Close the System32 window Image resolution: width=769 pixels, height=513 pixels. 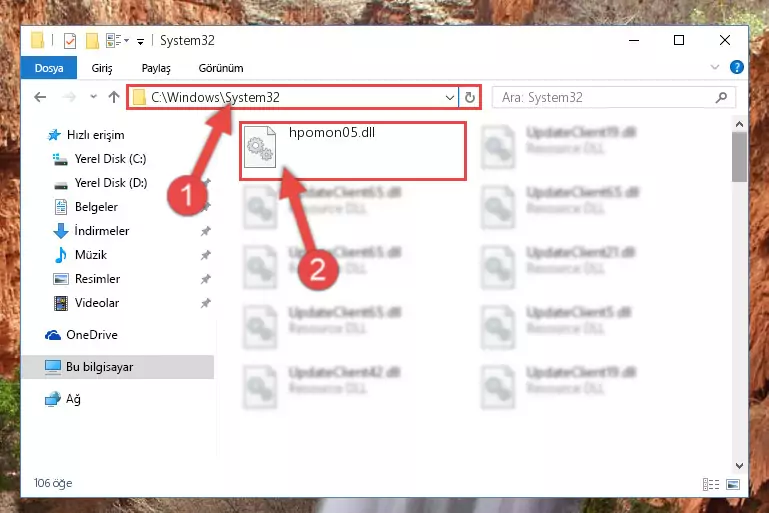pyautogui.click(x=725, y=40)
